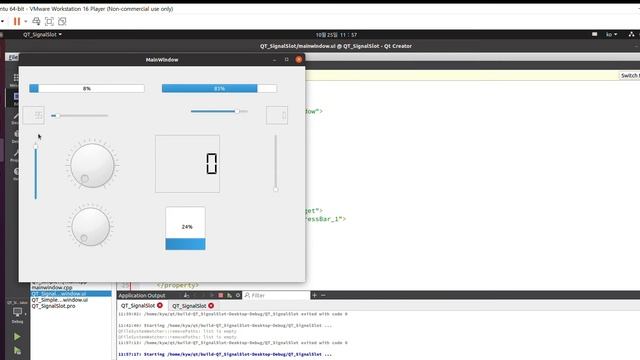Open the File menu in Qt Creator

(x=13, y=57)
